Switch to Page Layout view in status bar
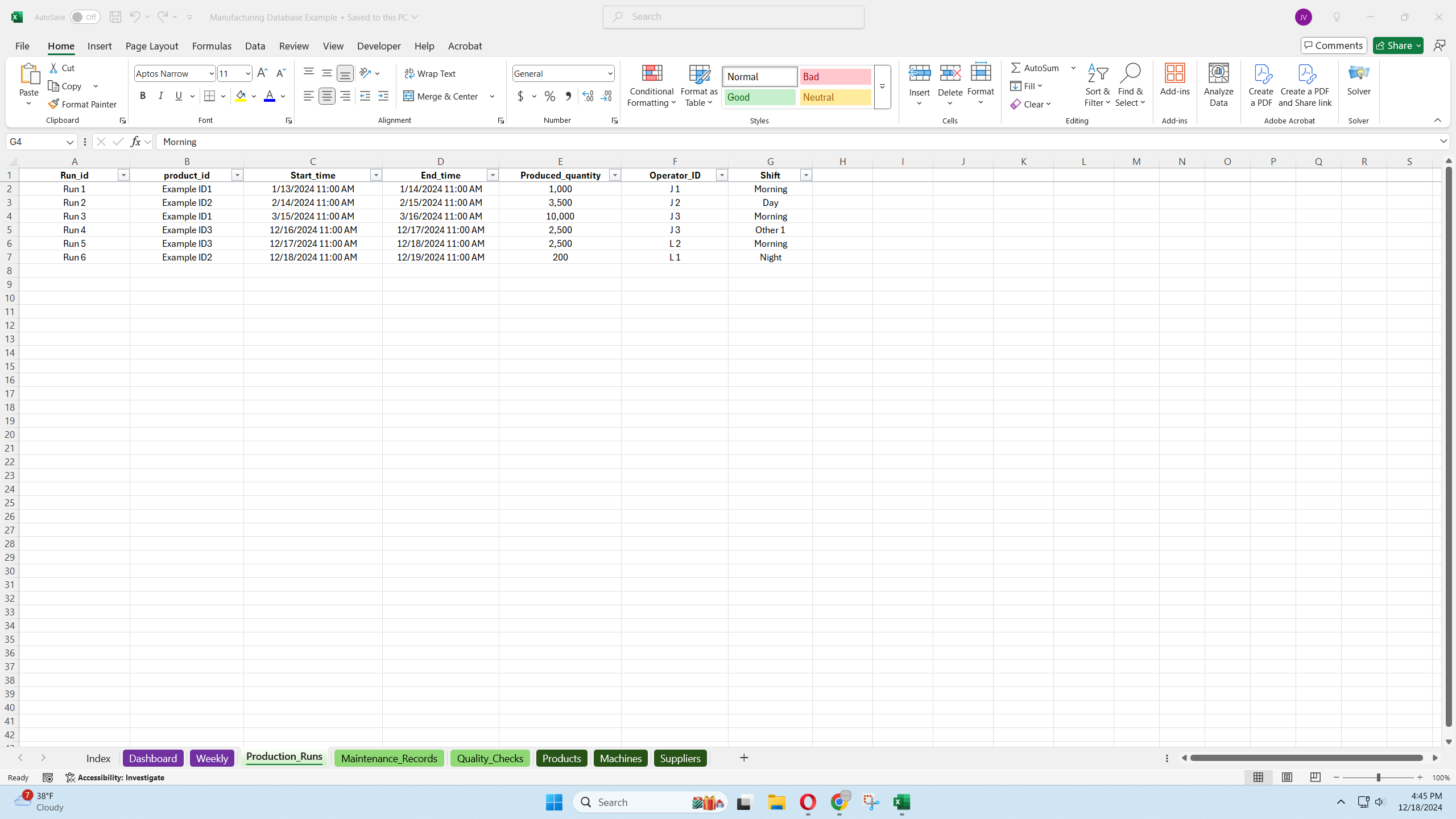 [1287, 777]
